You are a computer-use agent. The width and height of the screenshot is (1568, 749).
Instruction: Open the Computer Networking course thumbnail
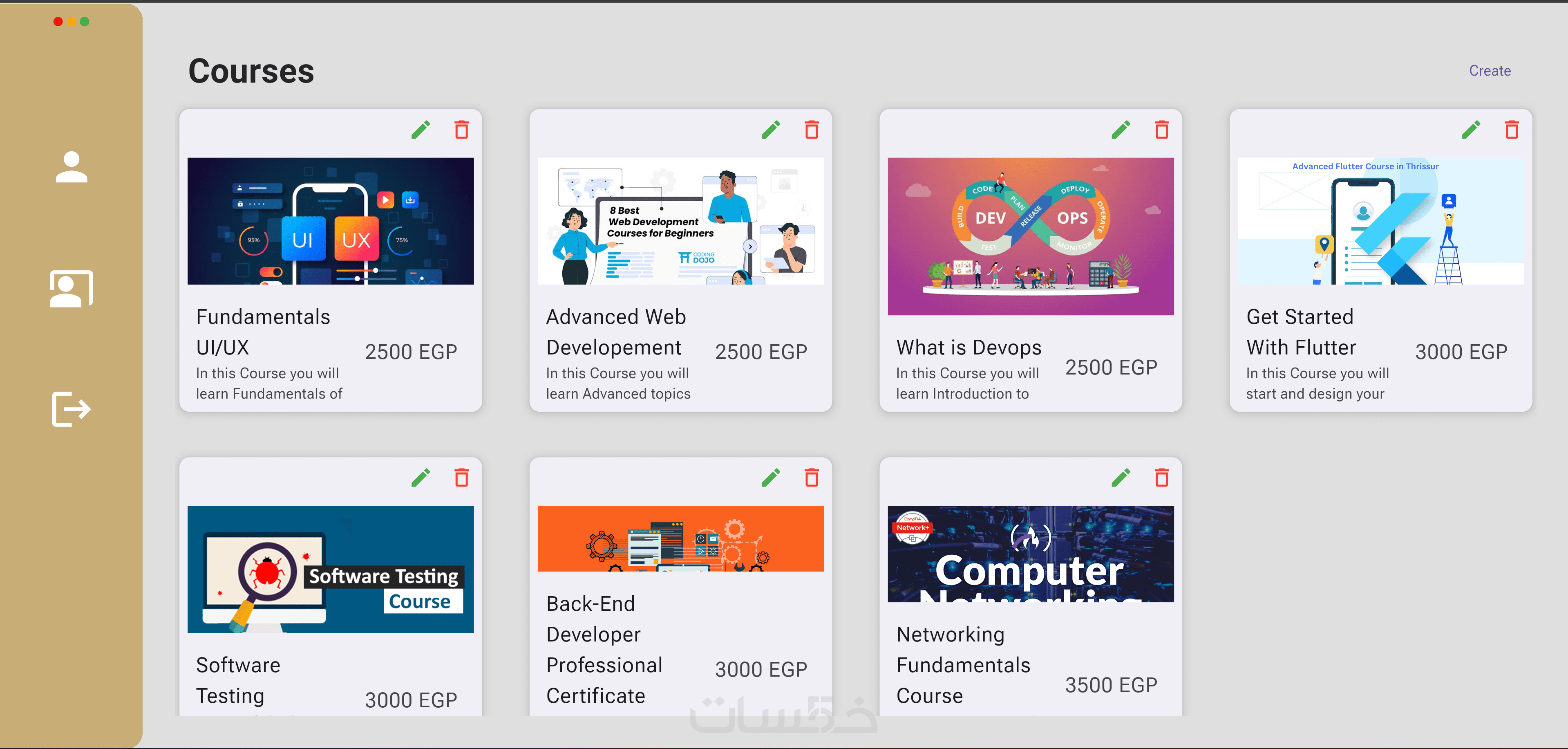[x=1030, y=554]
